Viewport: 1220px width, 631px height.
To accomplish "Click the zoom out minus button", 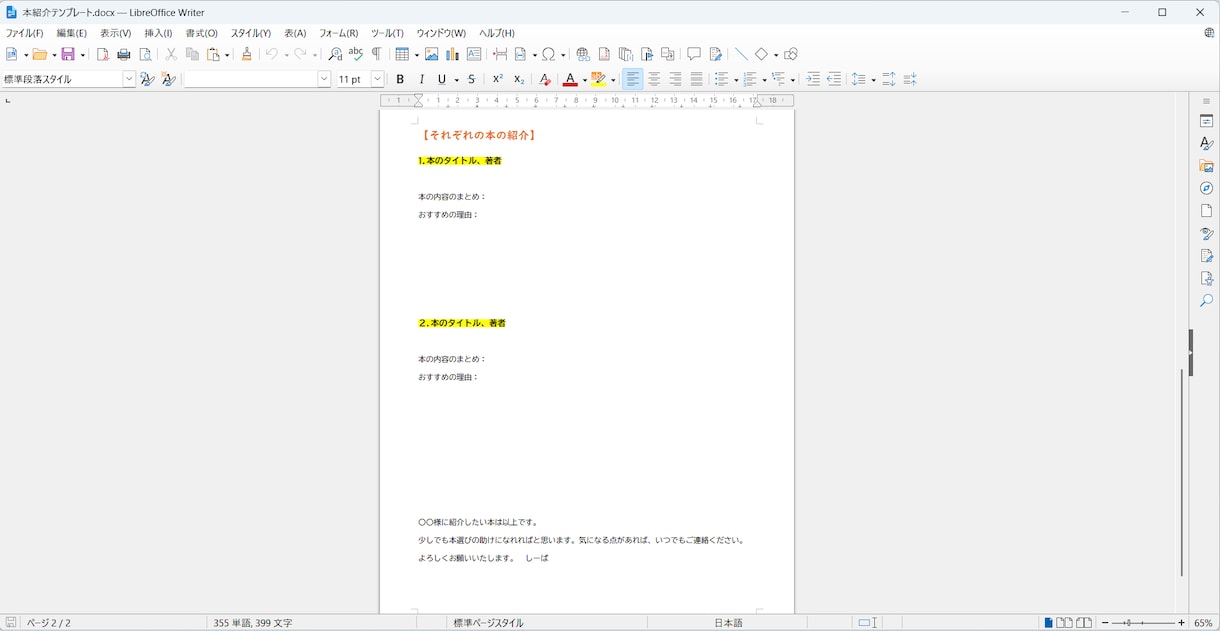I will (x=1105, y=623).
